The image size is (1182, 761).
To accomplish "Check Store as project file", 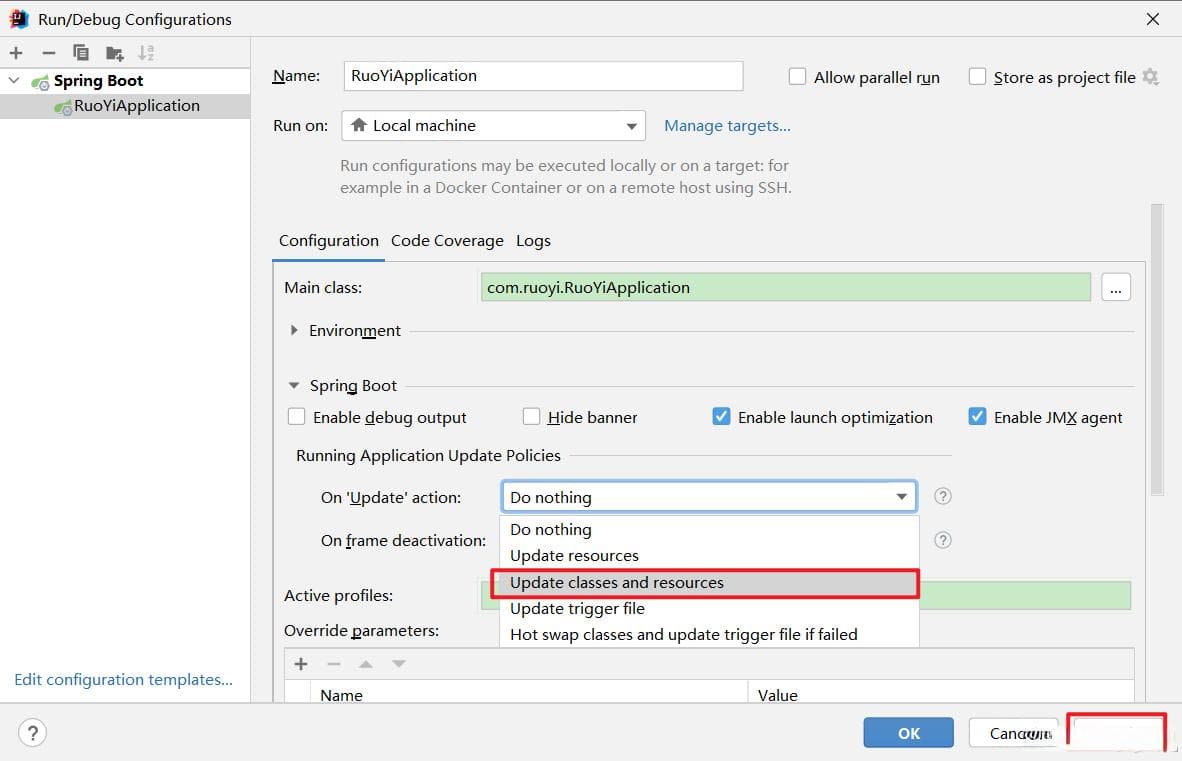I will [x=977, y=77].
